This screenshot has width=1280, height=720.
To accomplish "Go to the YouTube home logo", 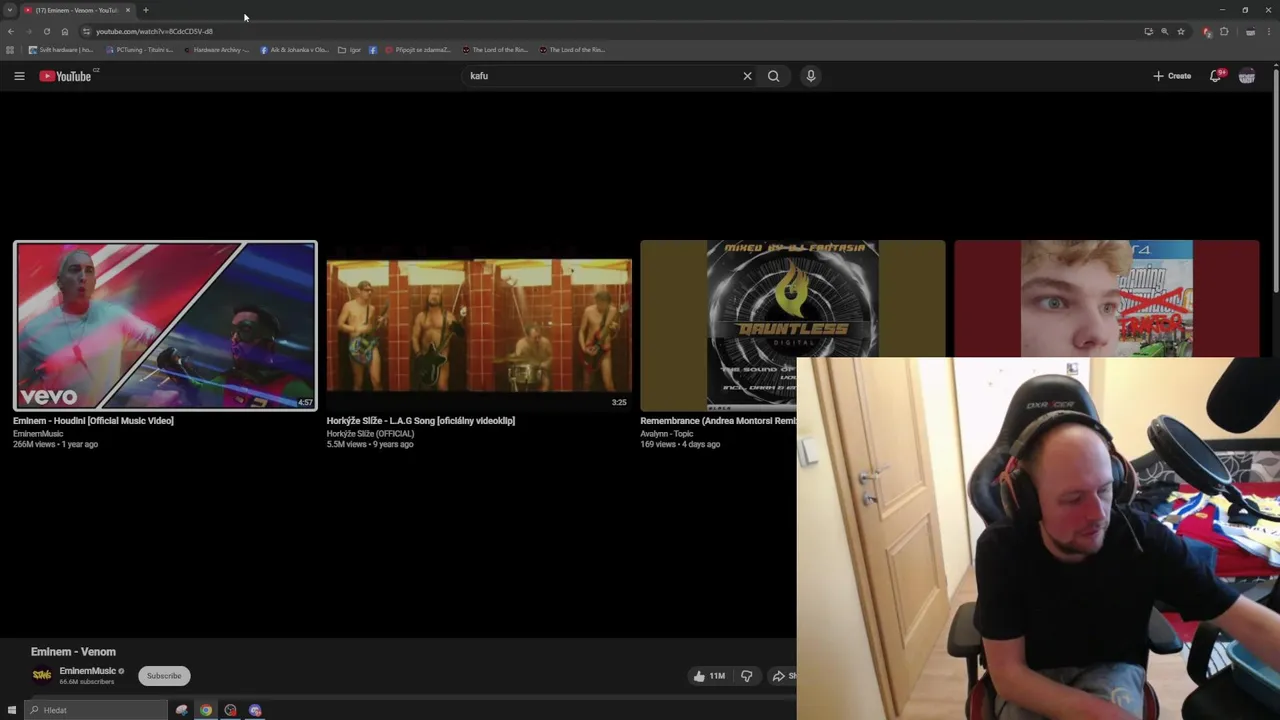I will tap(65, 76).
